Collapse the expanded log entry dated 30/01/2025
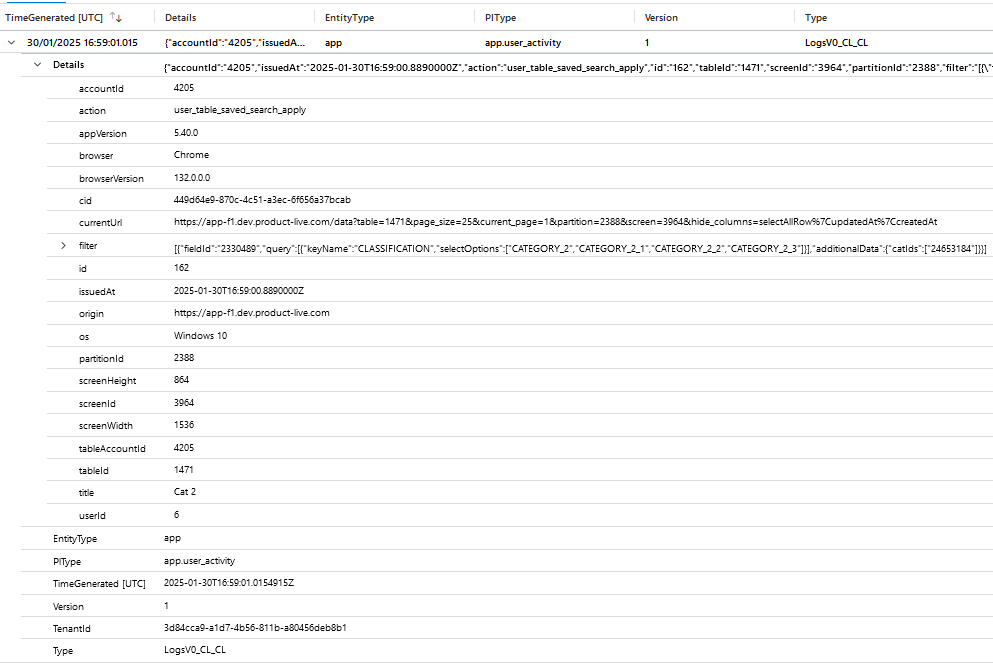 pyautogui.click(x=11, y=42)
